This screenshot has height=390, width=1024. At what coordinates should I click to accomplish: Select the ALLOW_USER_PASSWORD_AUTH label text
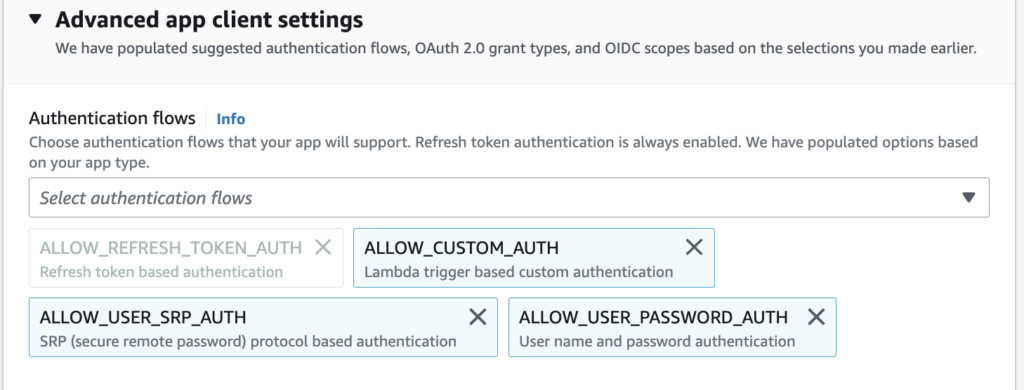(x=653, y=317)
